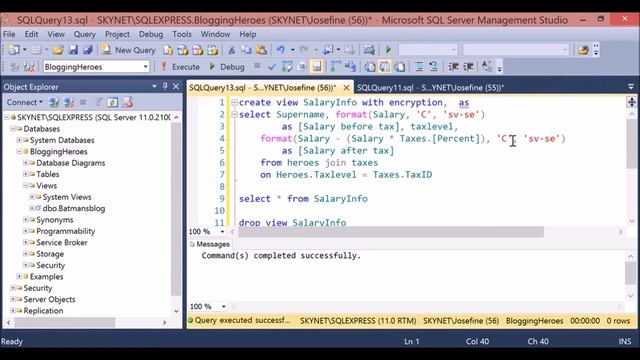Viewport: 640px width, 360px height.
Task: Click the Parse checkmark icon
Action: (272, 67)
